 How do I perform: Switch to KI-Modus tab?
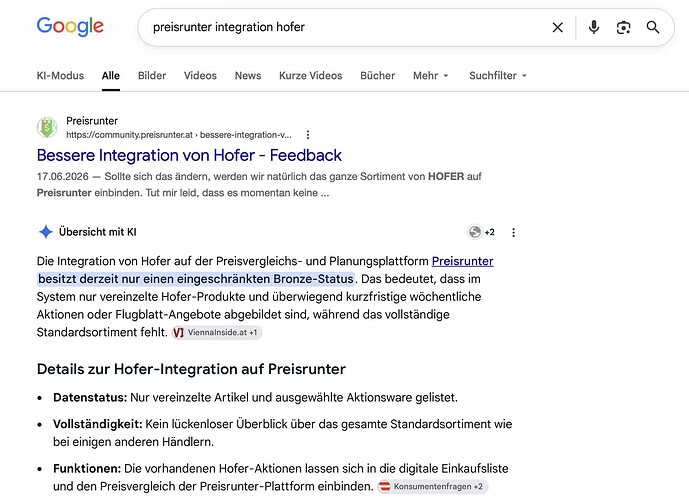(x=60, y=76)
